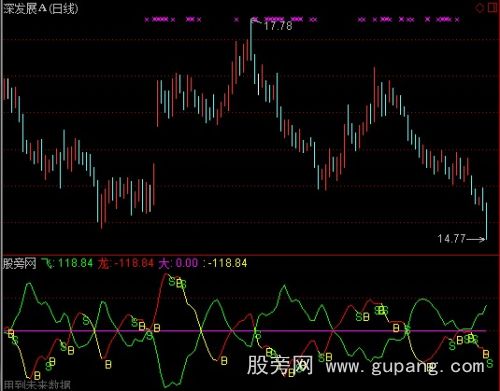Click the red square panel icon at the chart corner
Viewport: 500px width, 391px height.
[493, 8]
